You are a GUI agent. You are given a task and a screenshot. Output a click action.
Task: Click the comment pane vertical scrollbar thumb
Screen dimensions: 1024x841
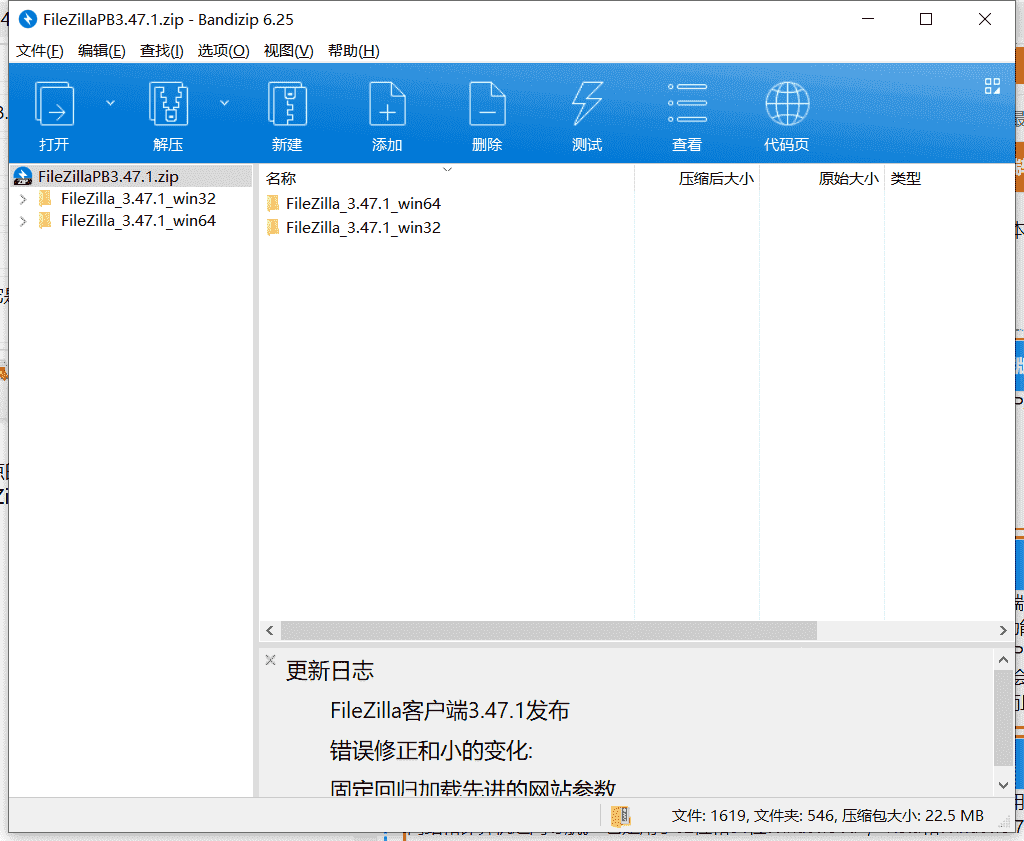(1003, 718)
